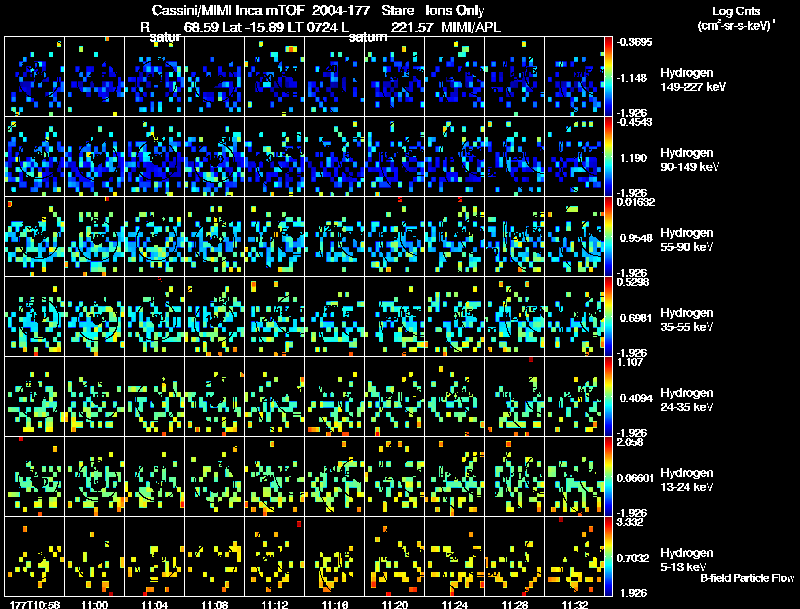Click the Hydrogen 35-55 keV color bar
This screenshot has height=609, width=800.
coord(608,317)
